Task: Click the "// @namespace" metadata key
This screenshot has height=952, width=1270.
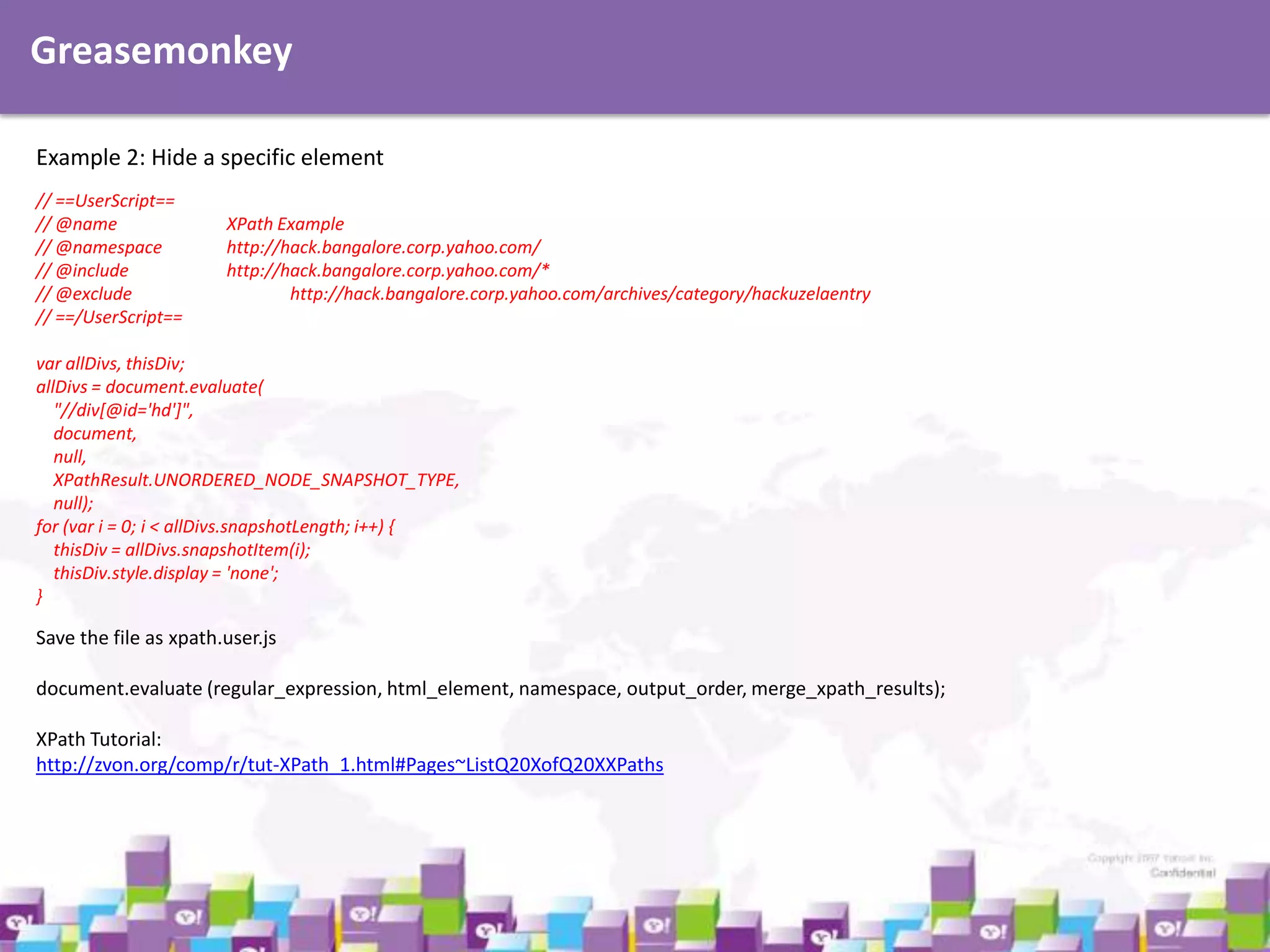Action: (x=99, y=247)
